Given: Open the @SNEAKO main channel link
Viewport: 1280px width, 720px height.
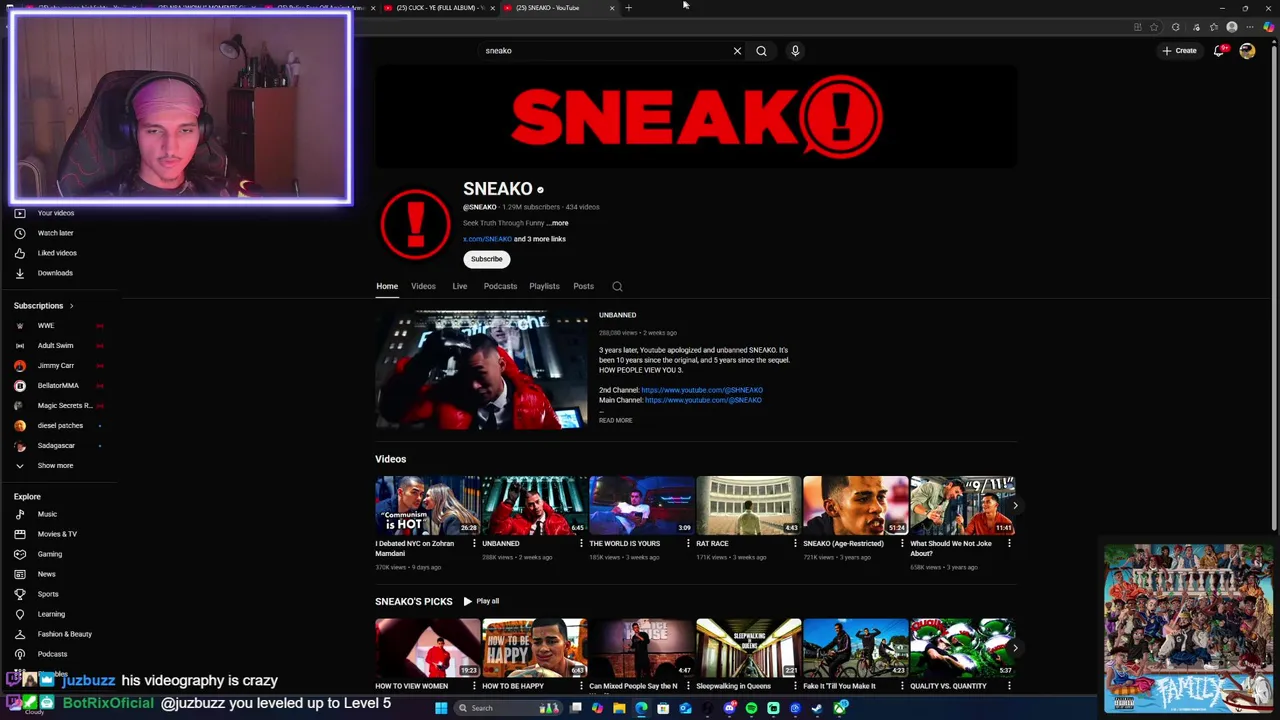Looking at the screenshot, I should 703,400.
